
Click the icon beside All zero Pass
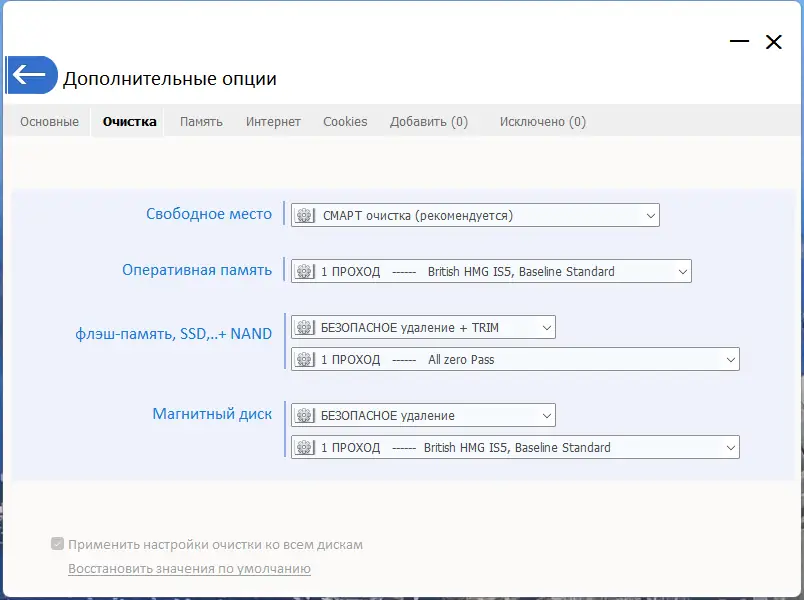point(305,359)
